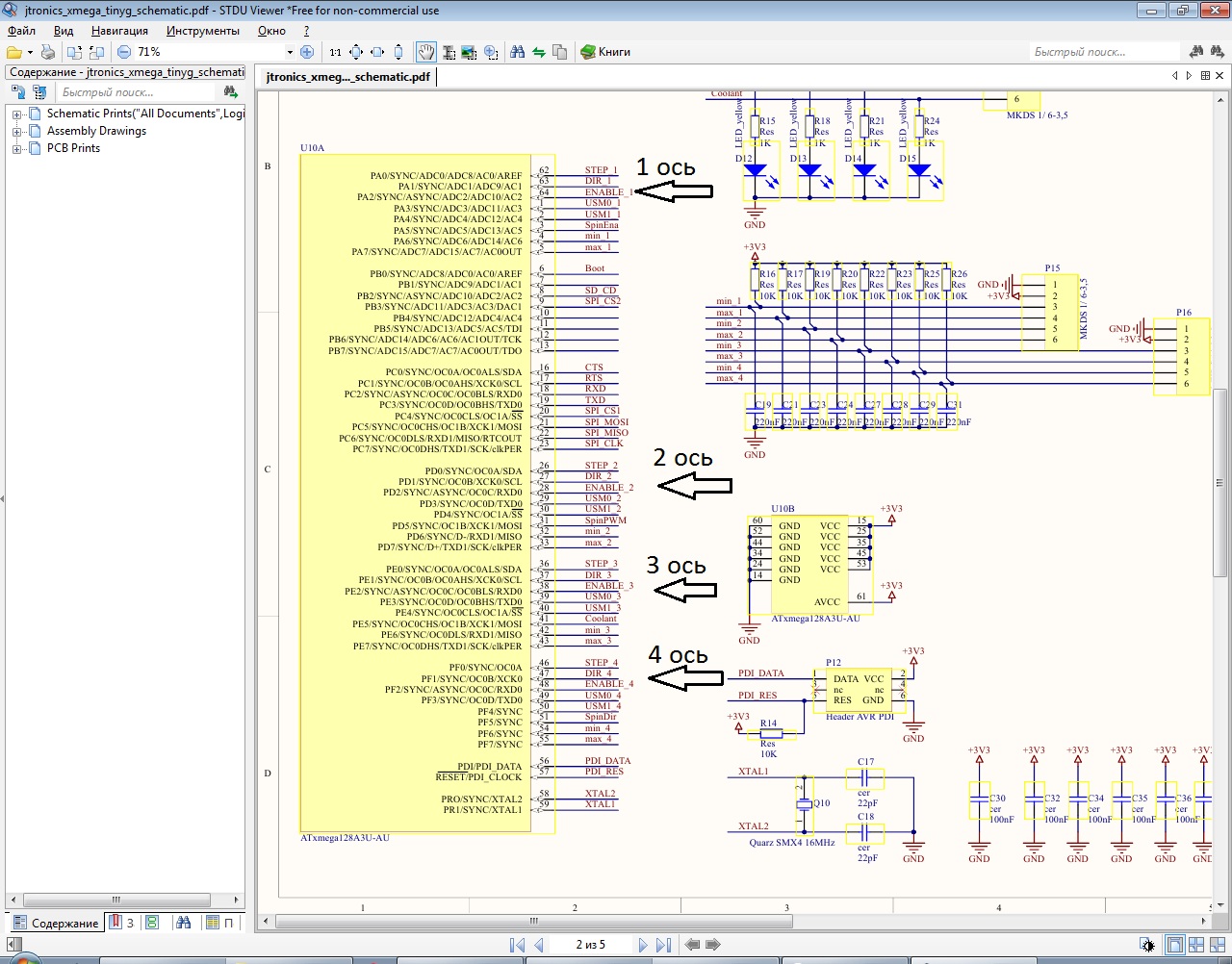Open the zoom percentage dropdown

[289, 52]
